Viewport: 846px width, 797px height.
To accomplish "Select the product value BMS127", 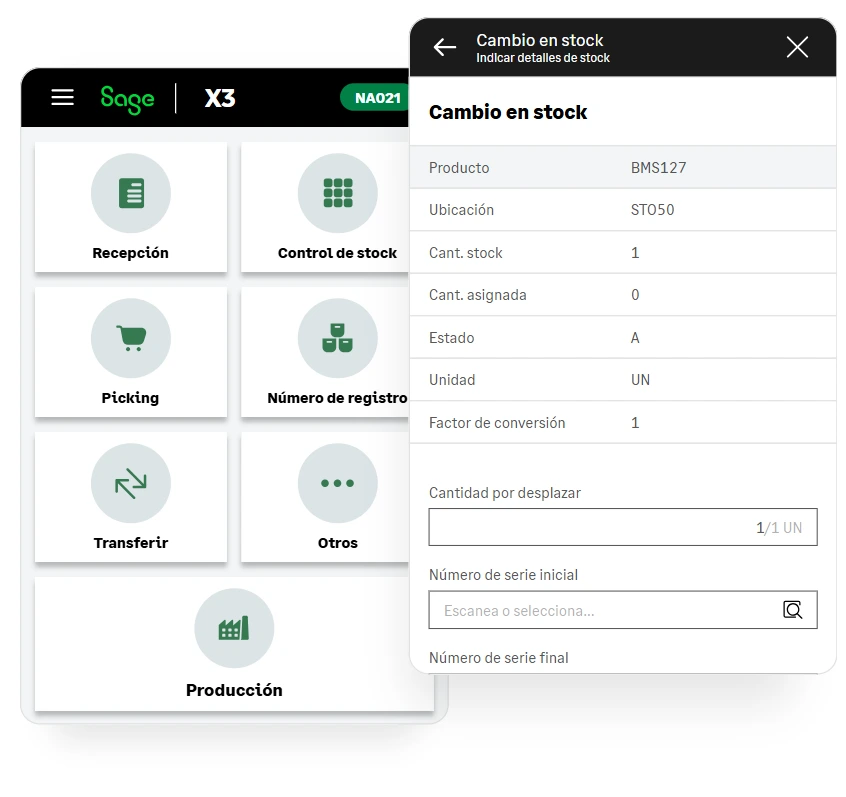I will point(658,168).
